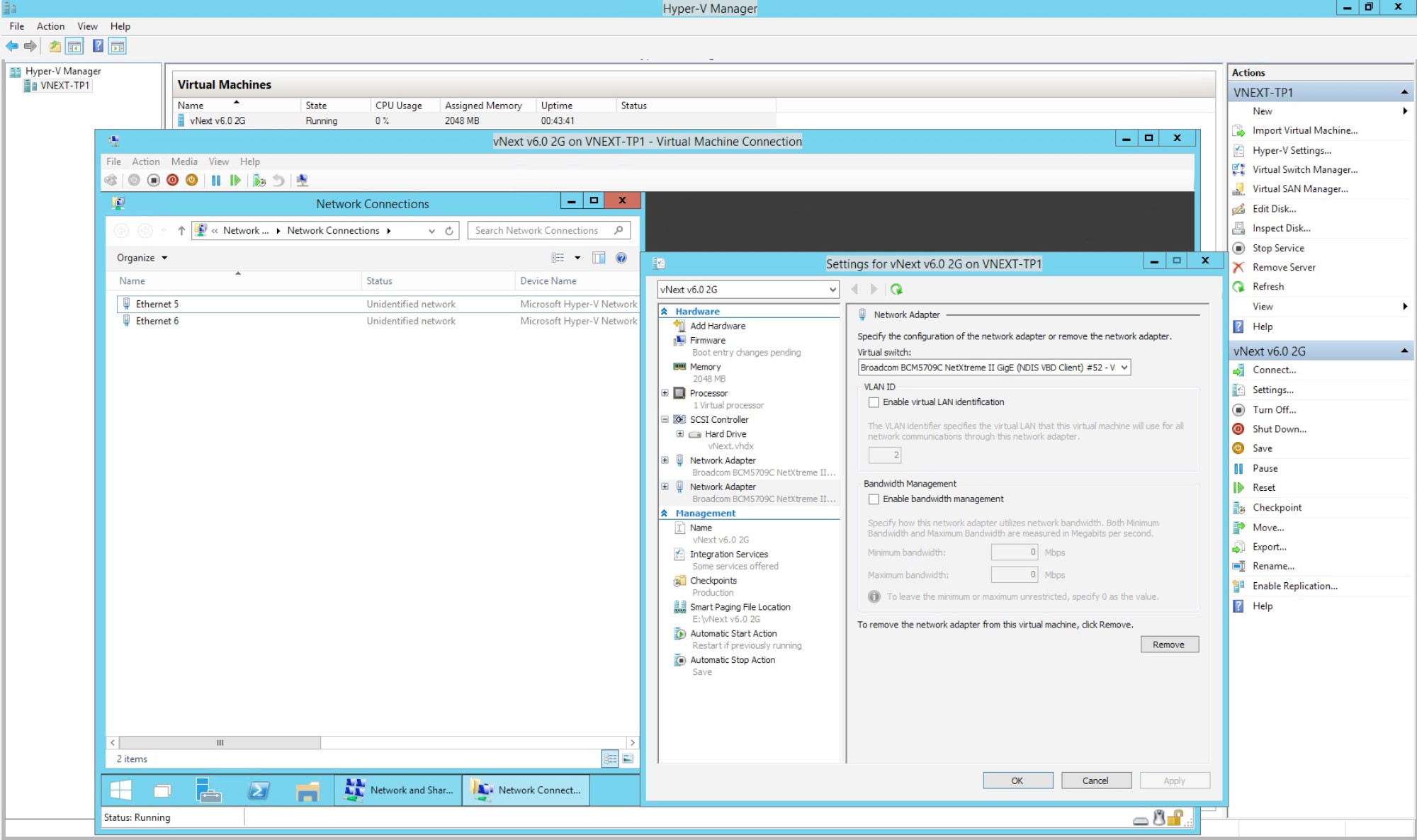Open View menu in Hyper-V Manager
Image resolution: width=1417 pixels, height=840 pixels.
point(87,26)
